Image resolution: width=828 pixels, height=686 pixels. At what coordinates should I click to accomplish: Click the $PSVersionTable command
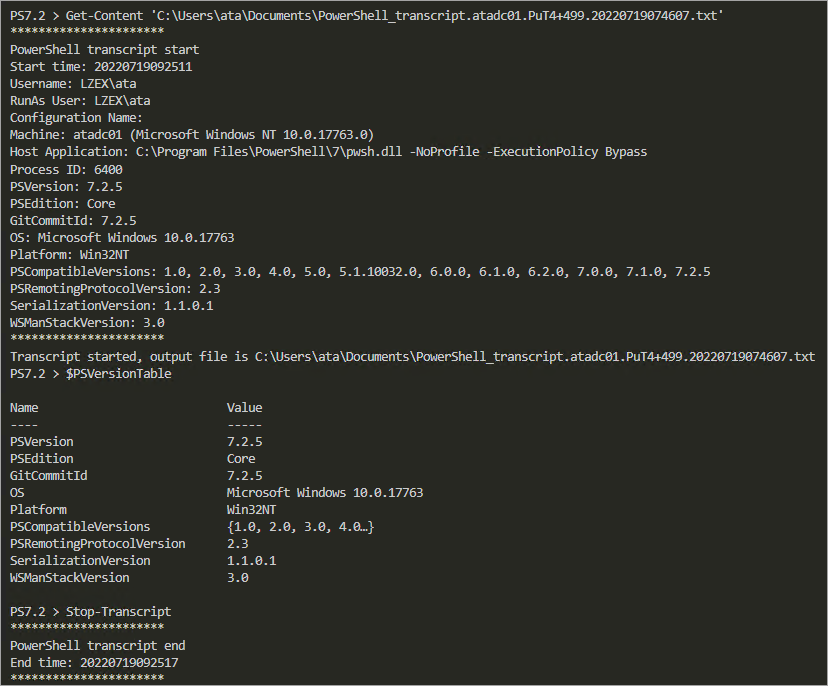118,373
